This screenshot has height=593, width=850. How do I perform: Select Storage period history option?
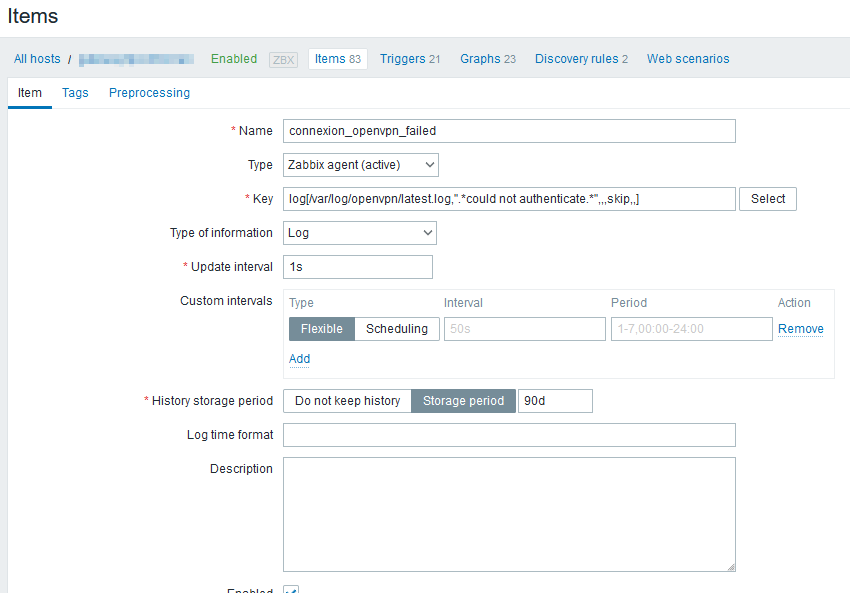pyautogui.click(x=464, y=401)
